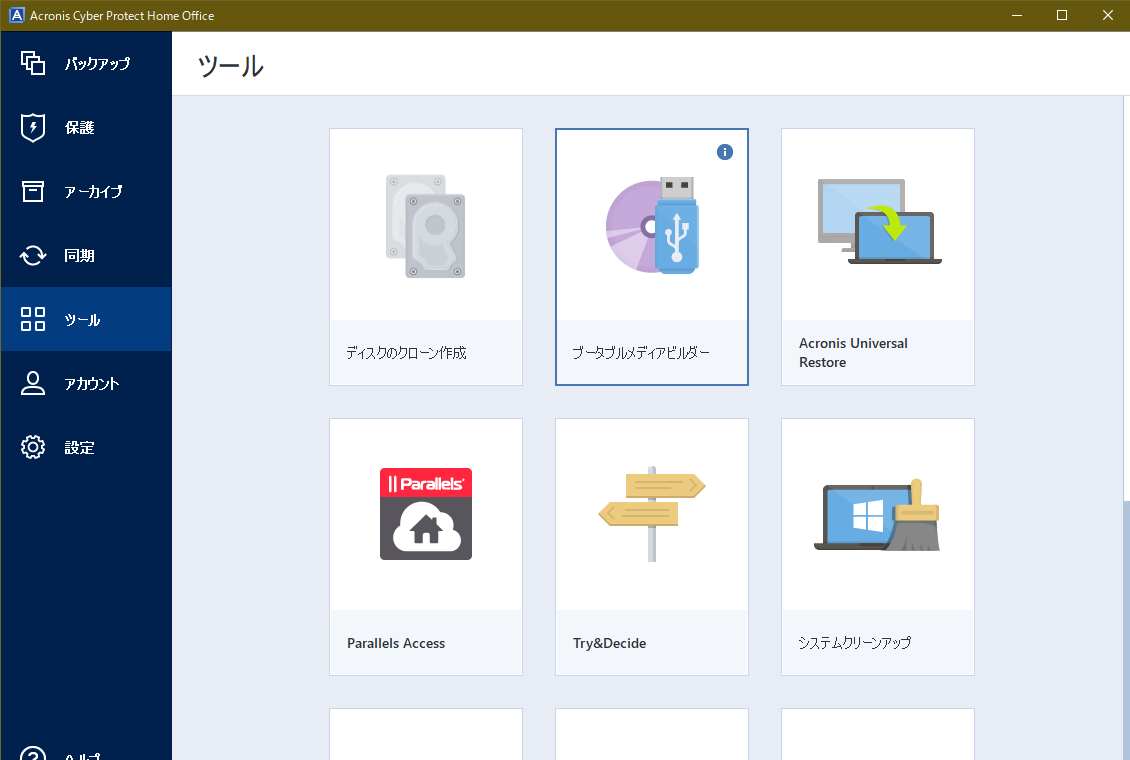Switch to the アカウント menu label
Viewport: 1130px width, 760px height.
click(x=92, y=383)
